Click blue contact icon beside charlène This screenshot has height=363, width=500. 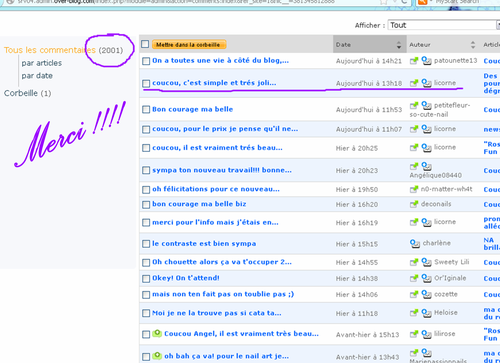415,243
